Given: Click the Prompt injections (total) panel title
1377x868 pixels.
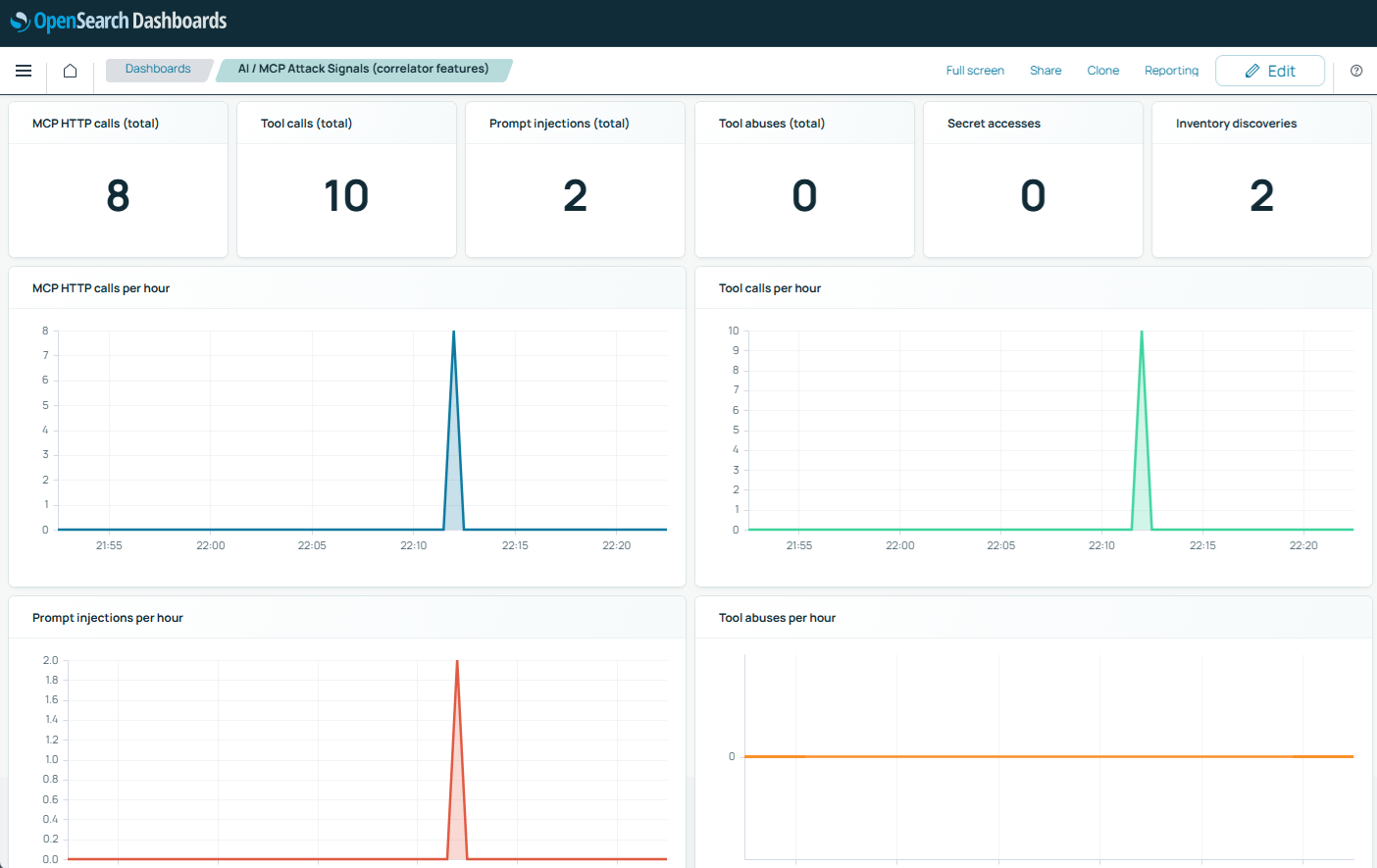Looking at the screenshot, I should [x=559, y=124].
